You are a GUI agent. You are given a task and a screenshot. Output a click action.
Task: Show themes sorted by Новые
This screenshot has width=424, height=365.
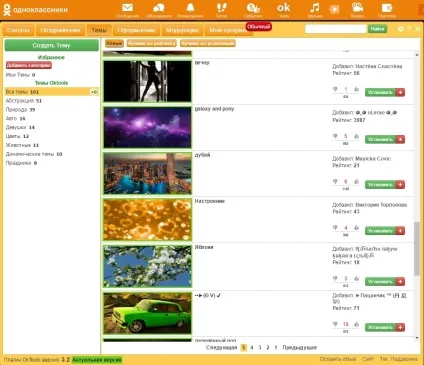[114, 43]
